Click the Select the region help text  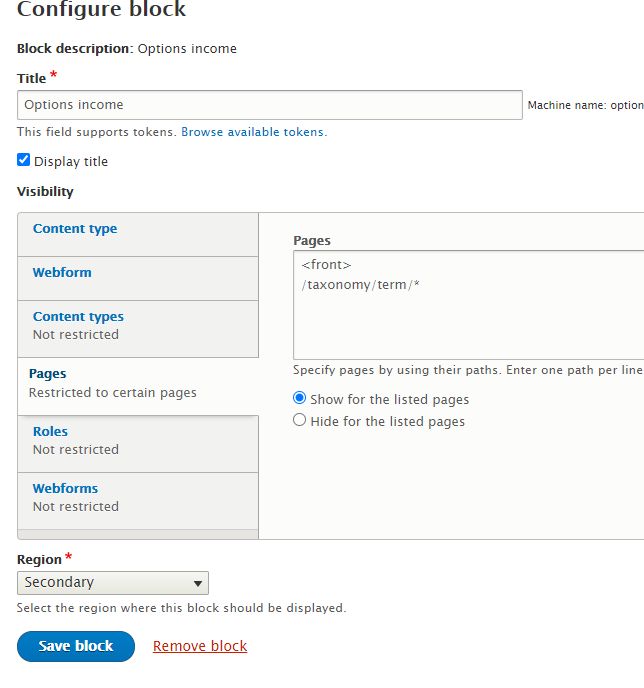[x=182, y=608]
